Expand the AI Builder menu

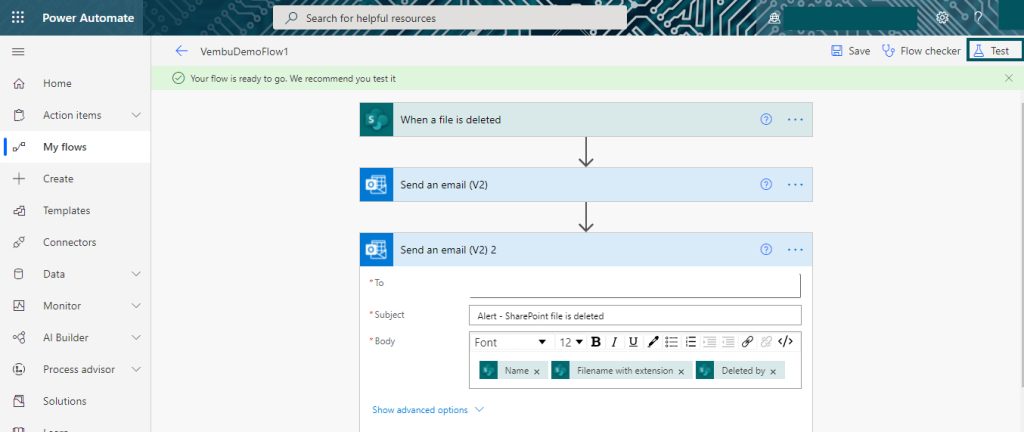click(x=136, y=337)
